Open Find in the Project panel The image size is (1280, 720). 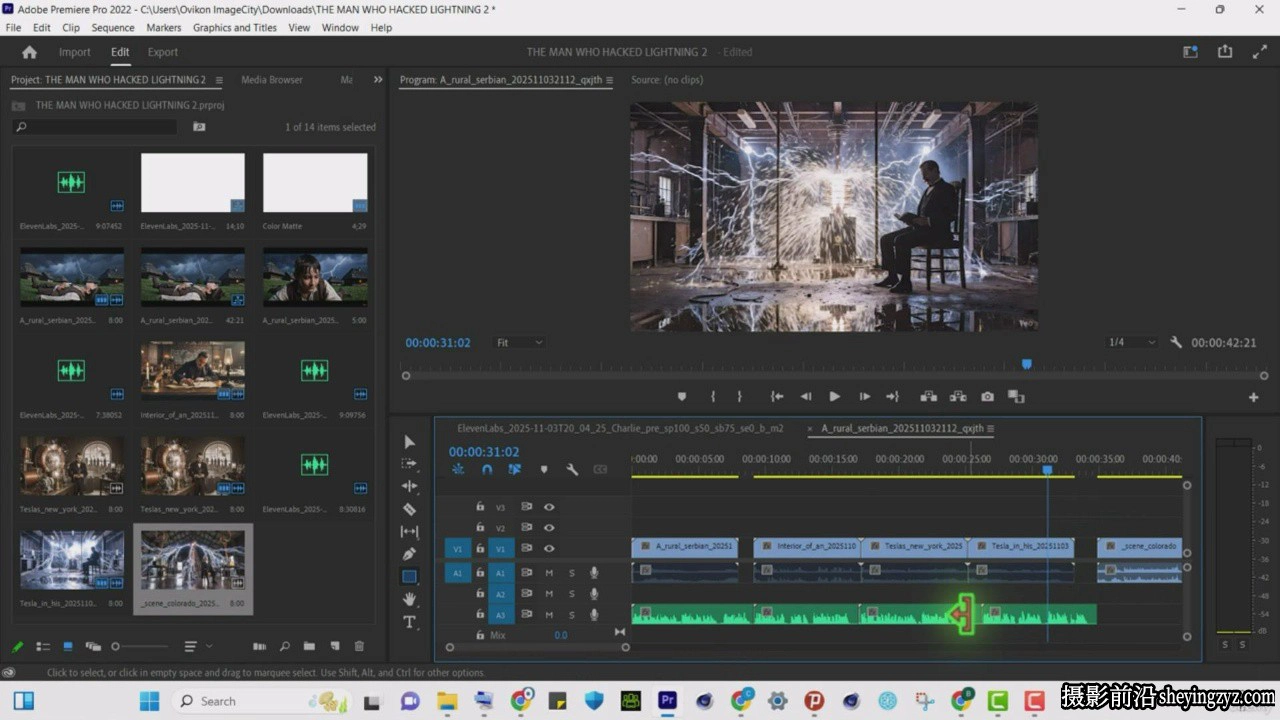[284, 646]
